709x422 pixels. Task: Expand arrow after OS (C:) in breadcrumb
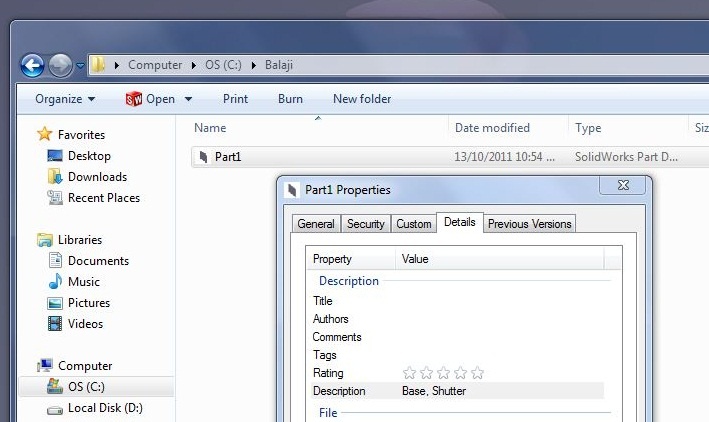click(x=254, y=66)
